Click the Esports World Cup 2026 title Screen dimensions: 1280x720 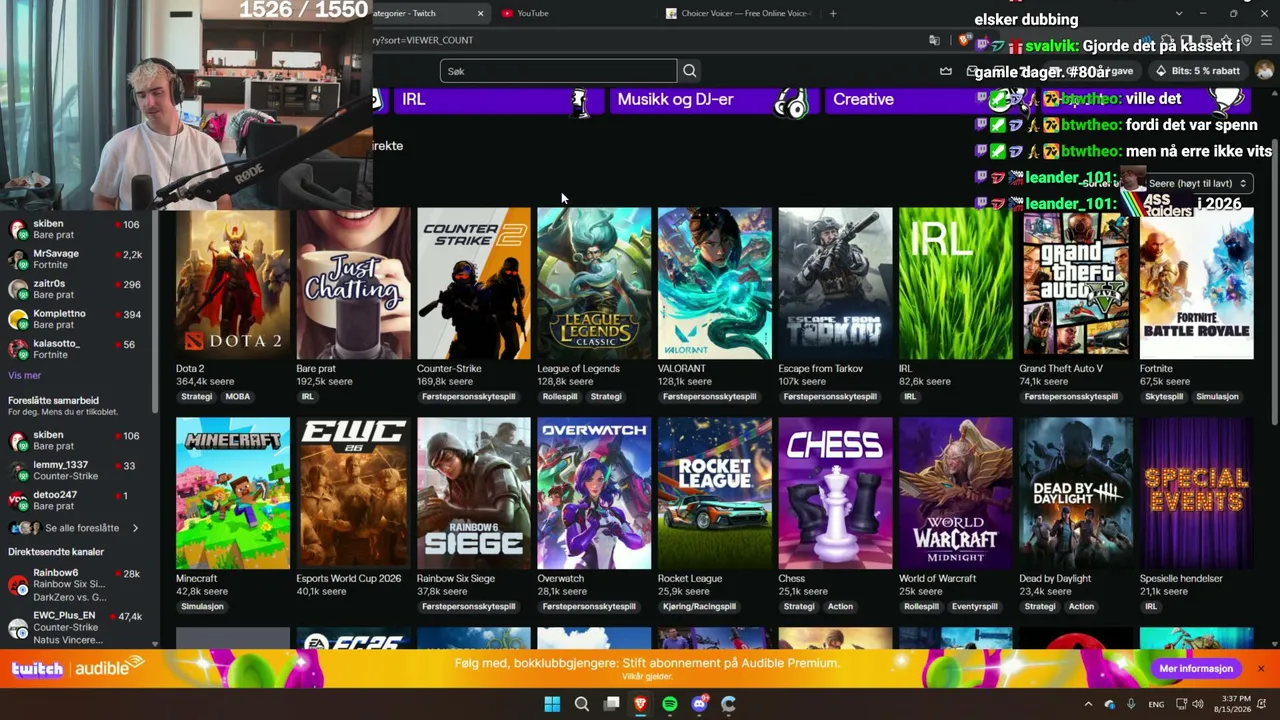(349, 579)
